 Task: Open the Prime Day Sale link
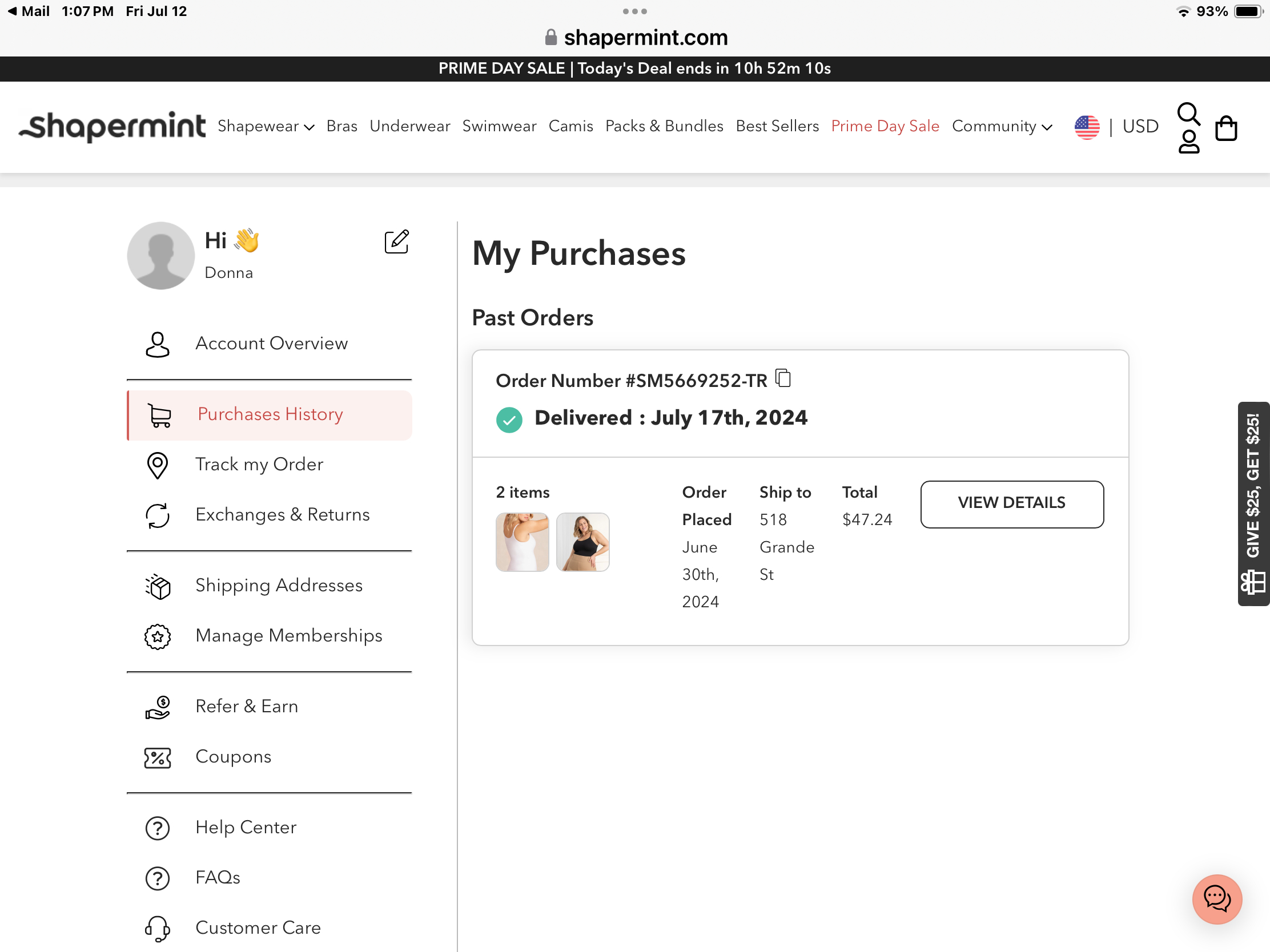[x=885, y=126]
